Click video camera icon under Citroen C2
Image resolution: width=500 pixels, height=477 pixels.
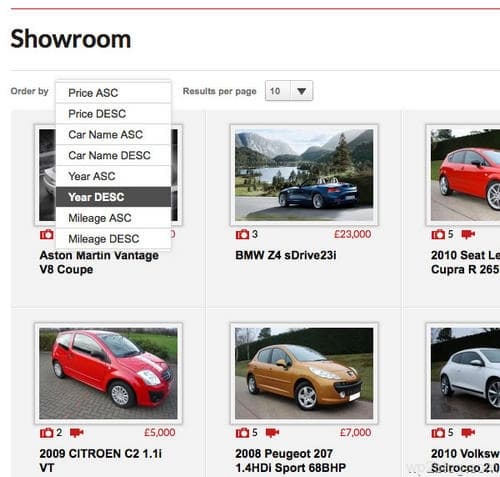coord(77,433)
